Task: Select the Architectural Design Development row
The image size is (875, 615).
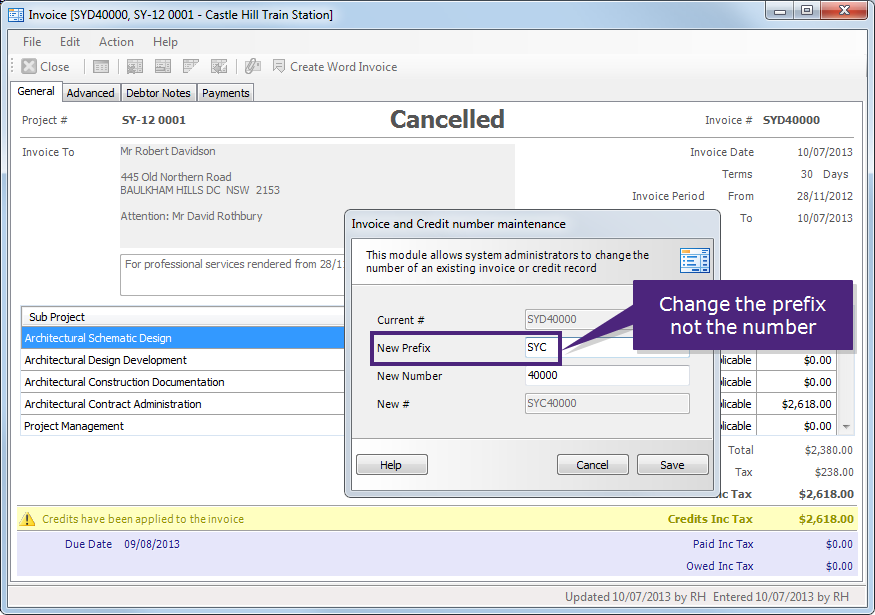Action: 104,360
